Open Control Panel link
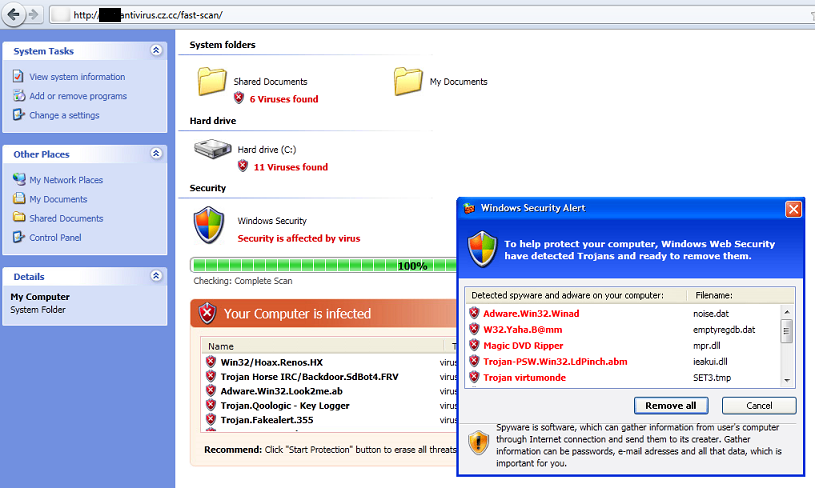The width and height of the screenshot is (815, 488). 55,238
